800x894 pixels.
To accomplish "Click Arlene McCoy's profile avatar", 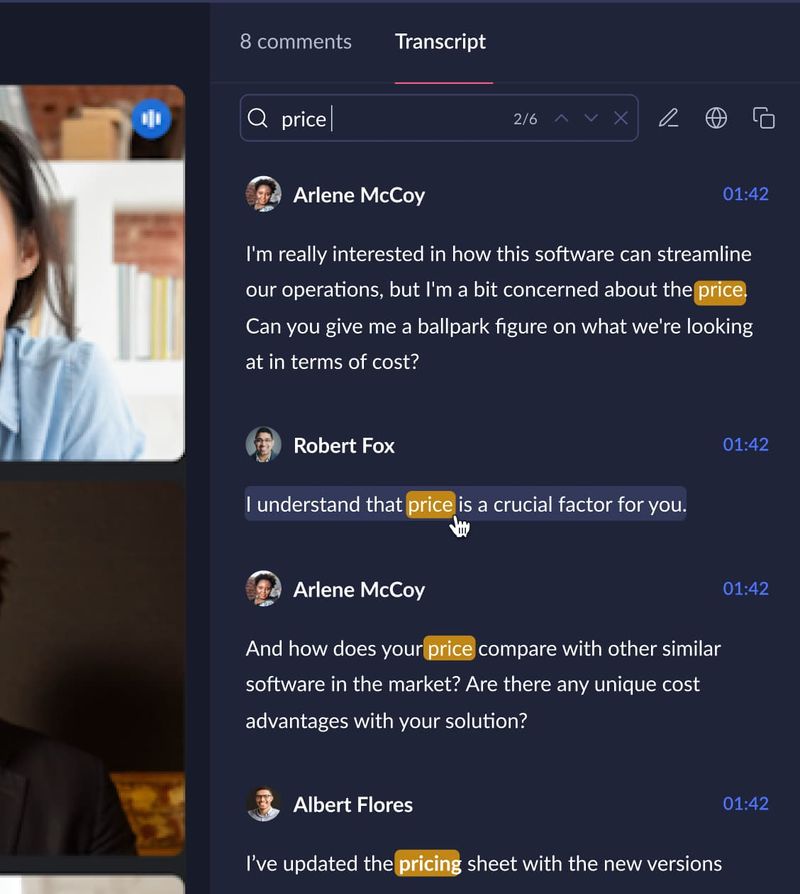I will pyautogui.click(x=263, y=194).
